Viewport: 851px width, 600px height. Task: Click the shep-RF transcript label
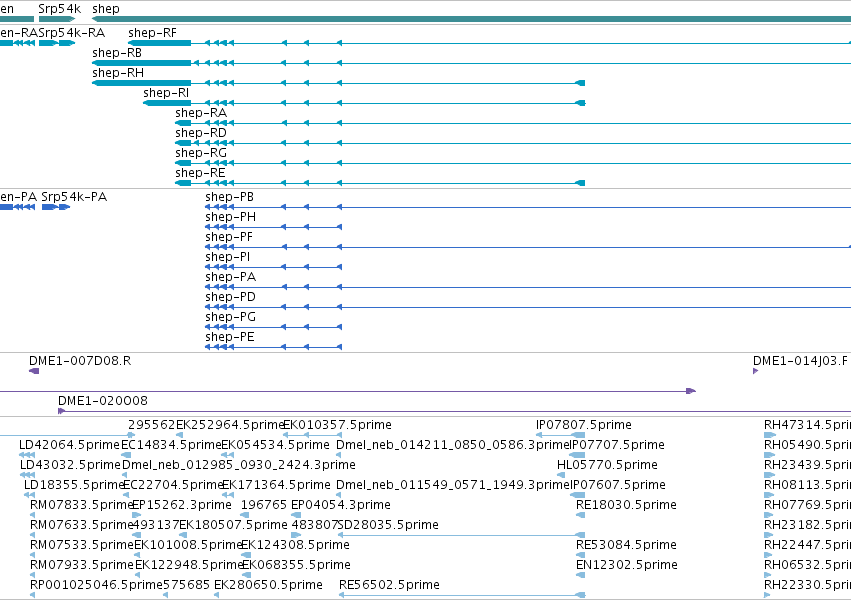[x=153, y=33]
